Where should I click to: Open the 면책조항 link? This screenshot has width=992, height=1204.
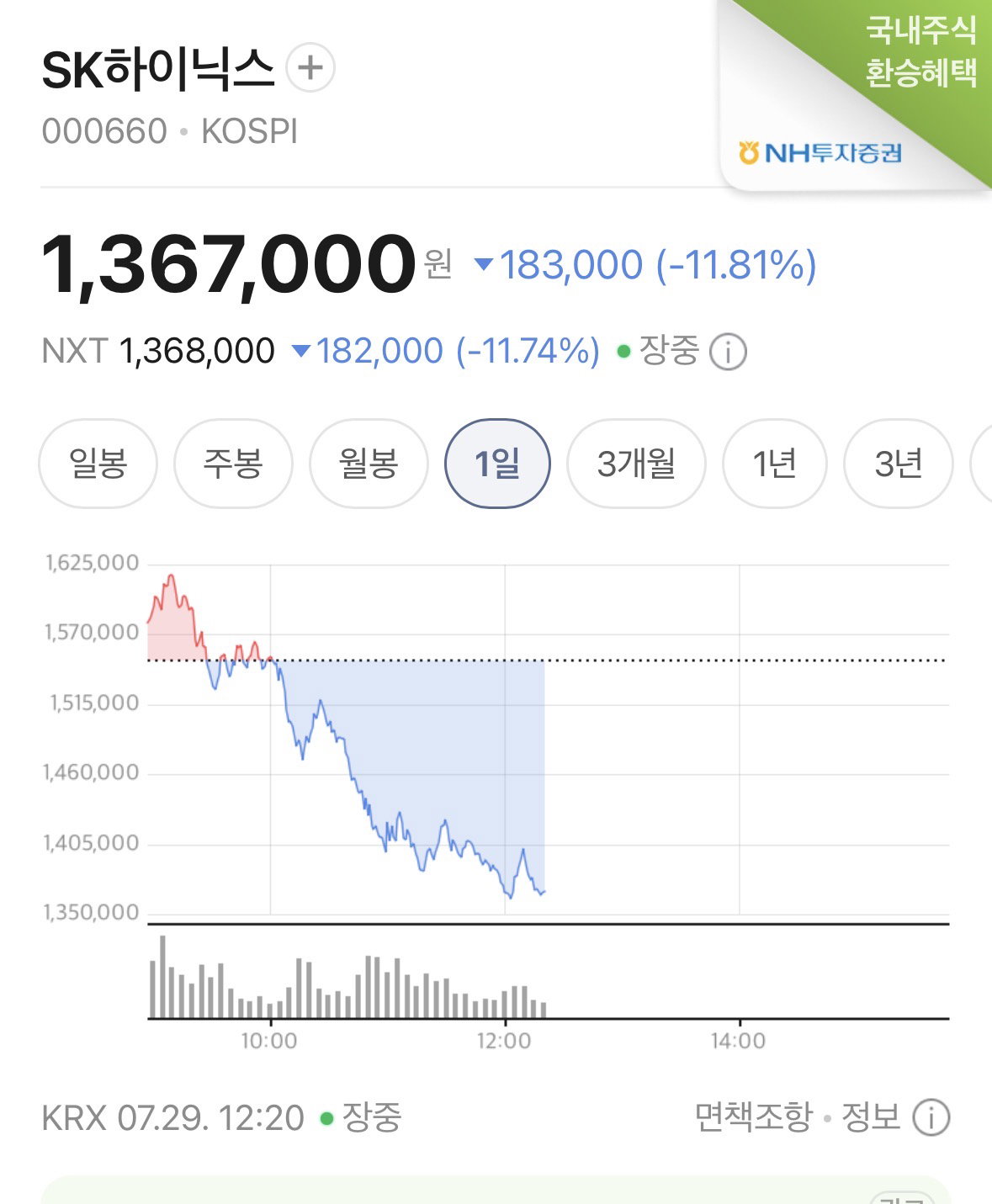[x=753, y=1117]
